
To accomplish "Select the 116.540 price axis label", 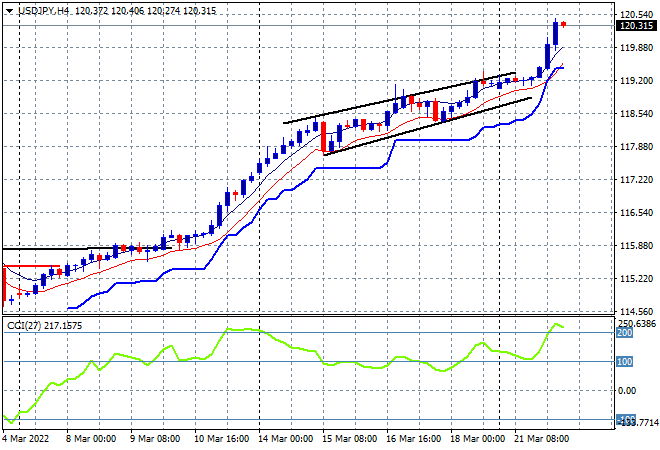I will click(x=636, y=213).
